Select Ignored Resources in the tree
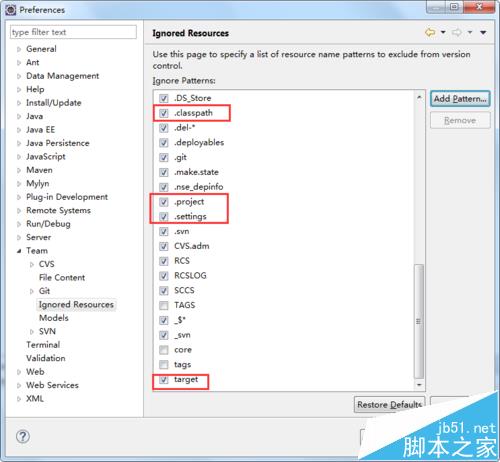Viewport: 500px width, 462px height. 76,304
